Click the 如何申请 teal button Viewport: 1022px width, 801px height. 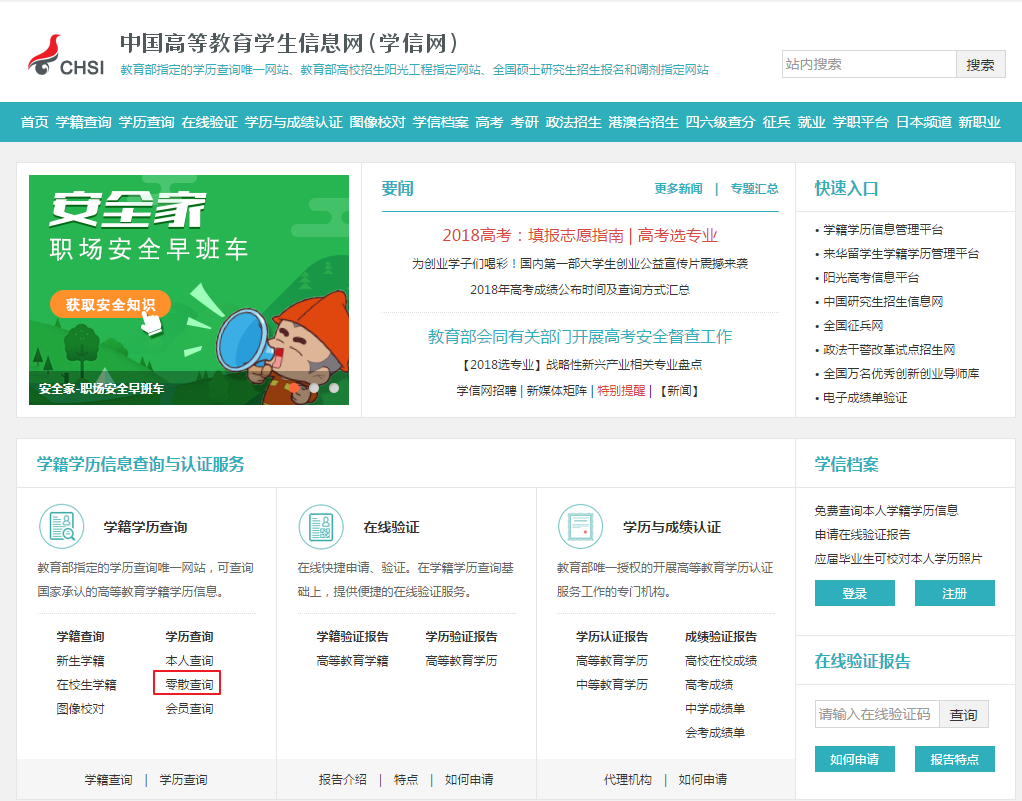[854, 759]
